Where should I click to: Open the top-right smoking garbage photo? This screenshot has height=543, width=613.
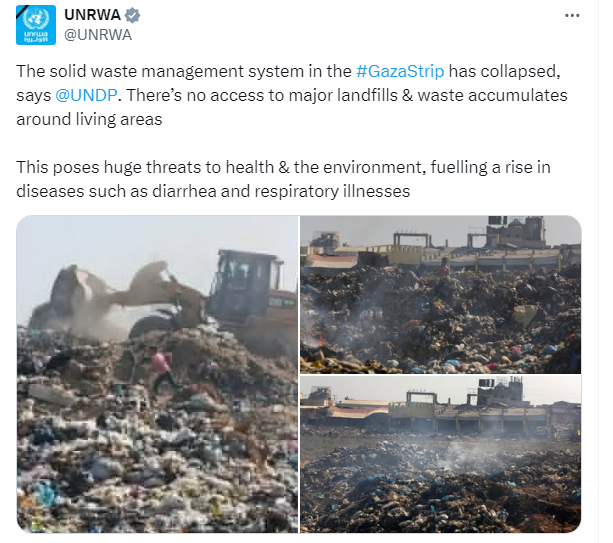pos(441,294)
